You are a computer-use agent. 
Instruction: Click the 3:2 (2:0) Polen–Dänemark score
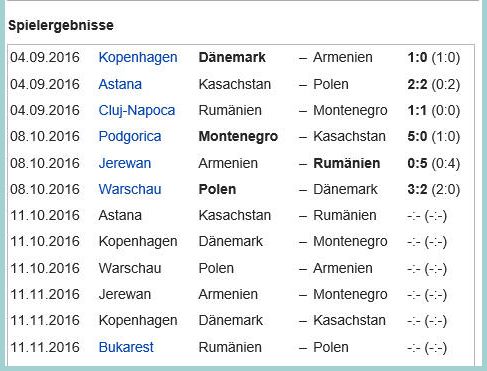click(434, 190)
